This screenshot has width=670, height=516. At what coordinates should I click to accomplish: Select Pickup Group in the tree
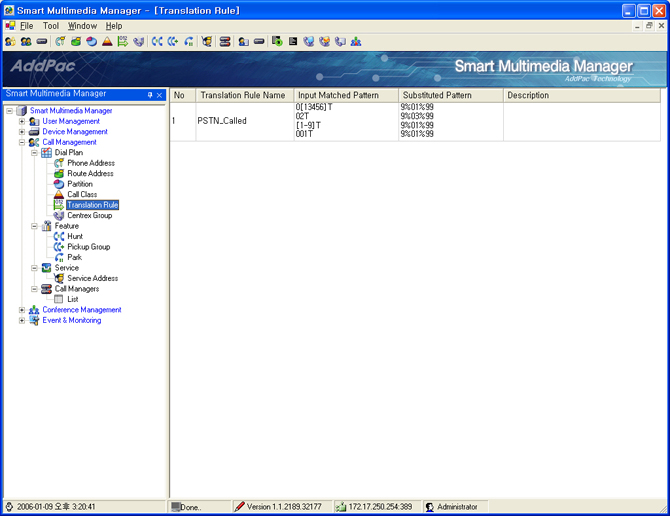point(88,247)
